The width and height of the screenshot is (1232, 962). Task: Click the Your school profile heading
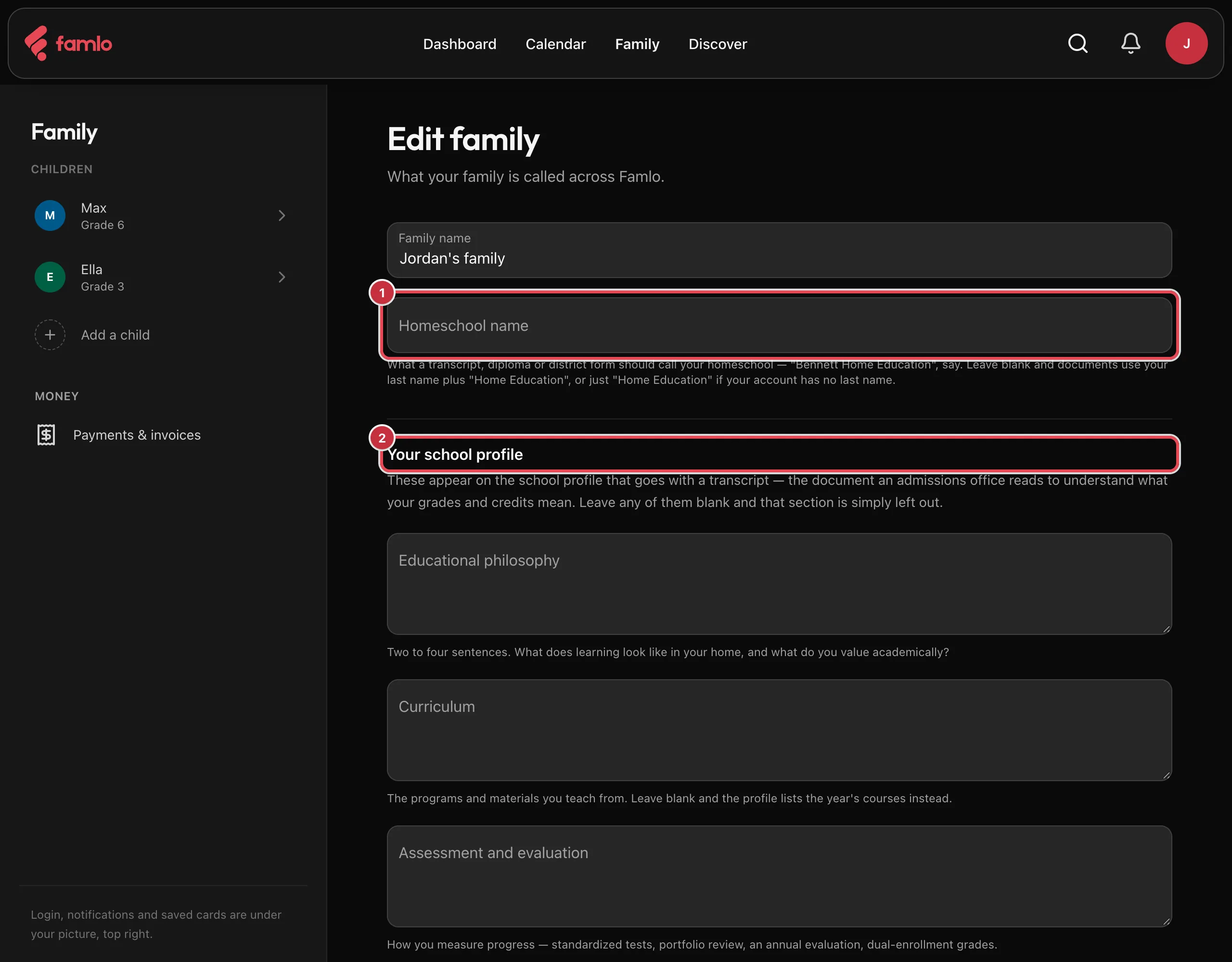pos(455,455)
